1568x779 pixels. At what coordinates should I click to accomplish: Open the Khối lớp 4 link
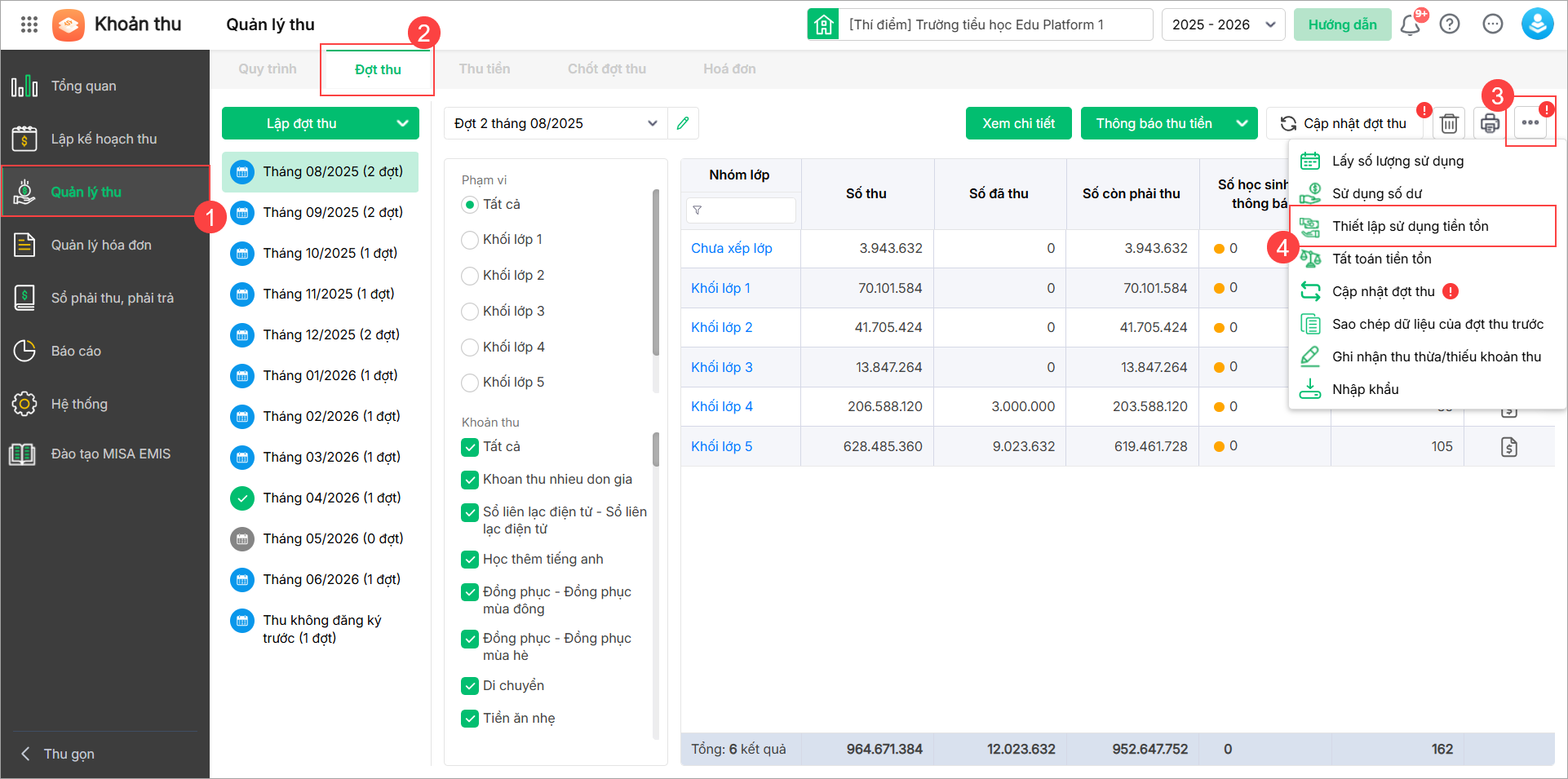[x=721, y=406]
